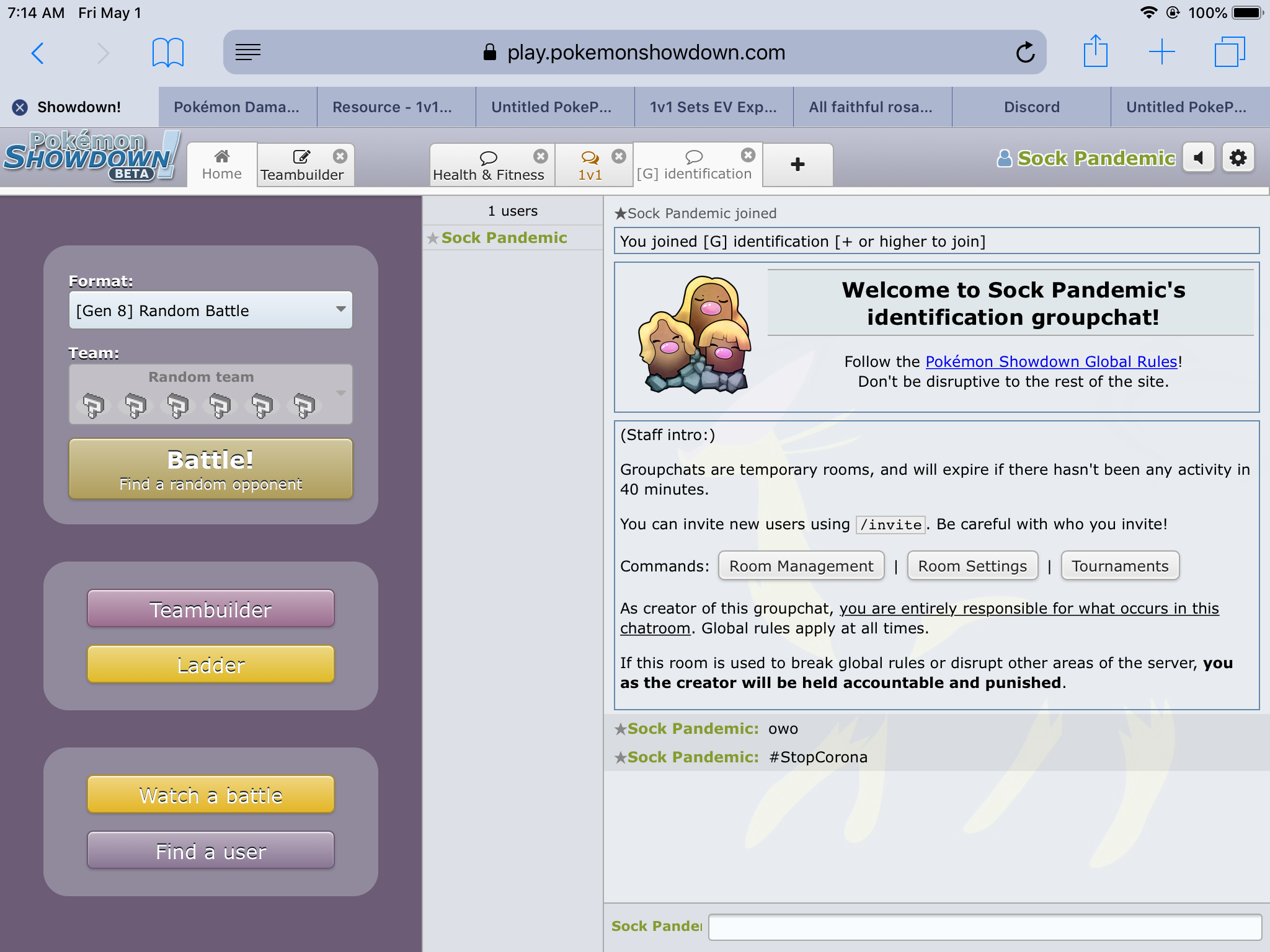Close the Teambuilder tab
This screenshot has height=952, width=1270.
click(x=340, y=156)
